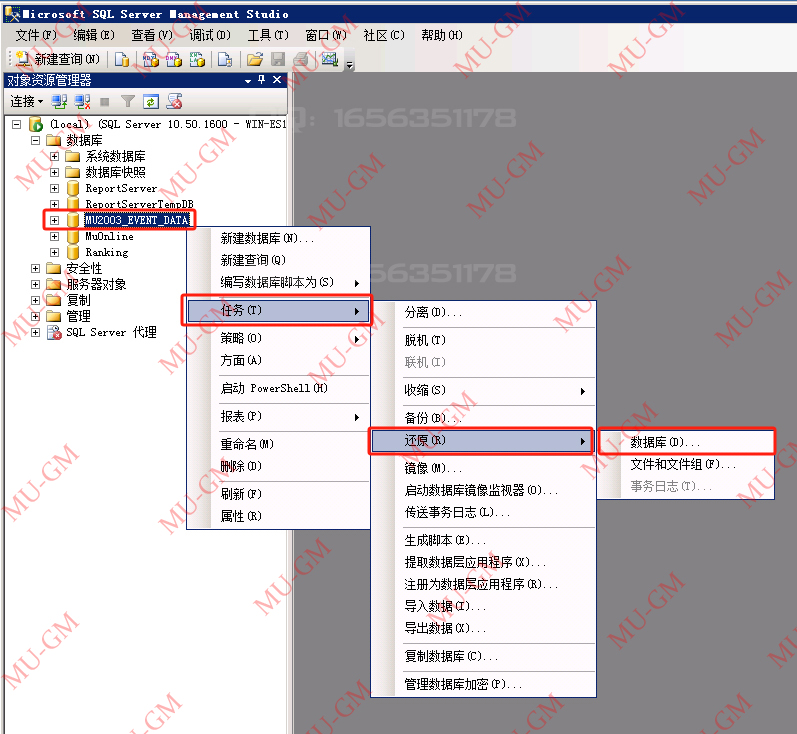Open the 工具(T) menu

[x=268, y=35]
